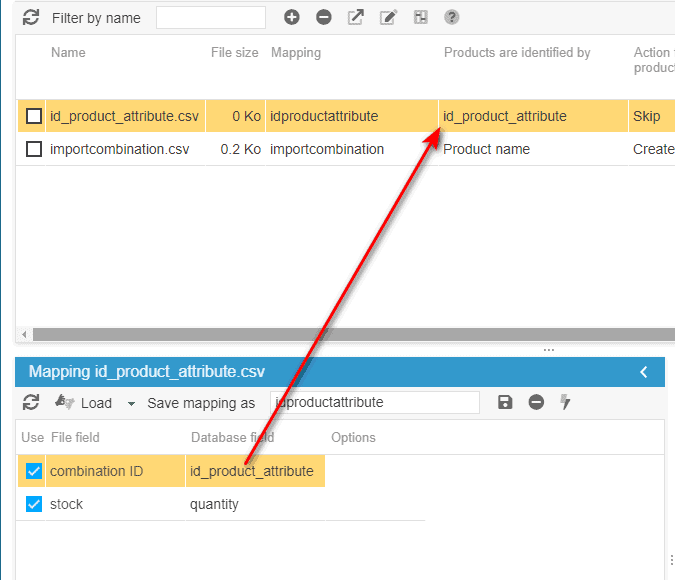
Task: Uncheck the Use box for stock field
Action: pyautogui.click(x=34, y=504)
